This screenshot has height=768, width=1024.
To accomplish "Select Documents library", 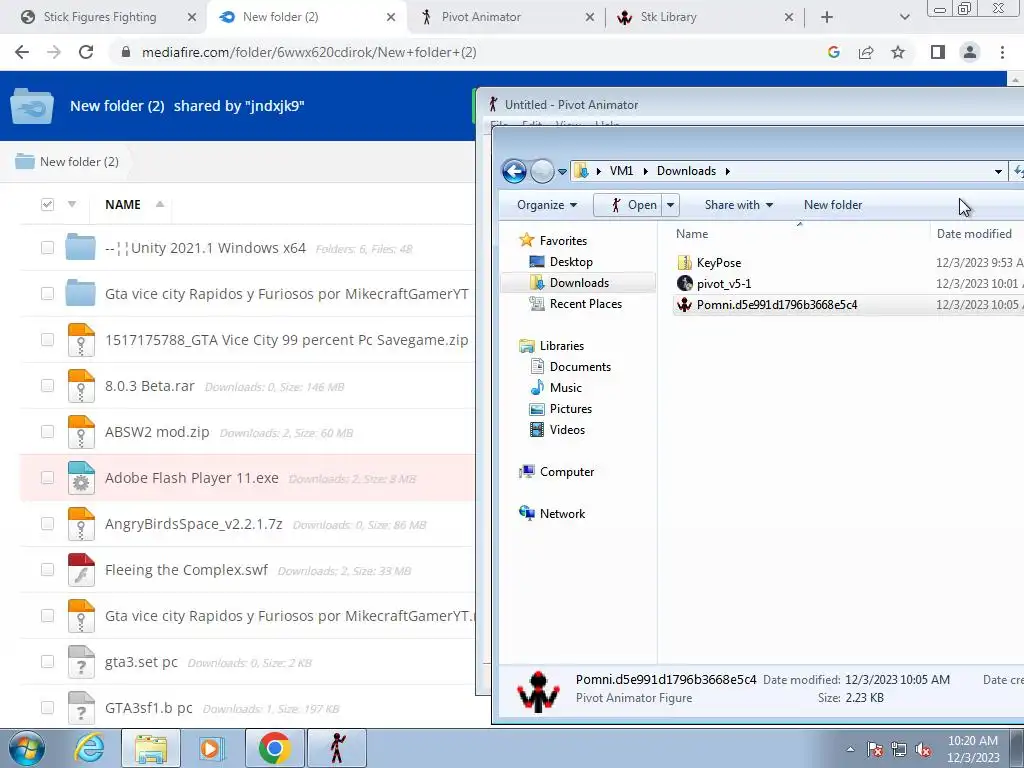I will coord(580,367).
